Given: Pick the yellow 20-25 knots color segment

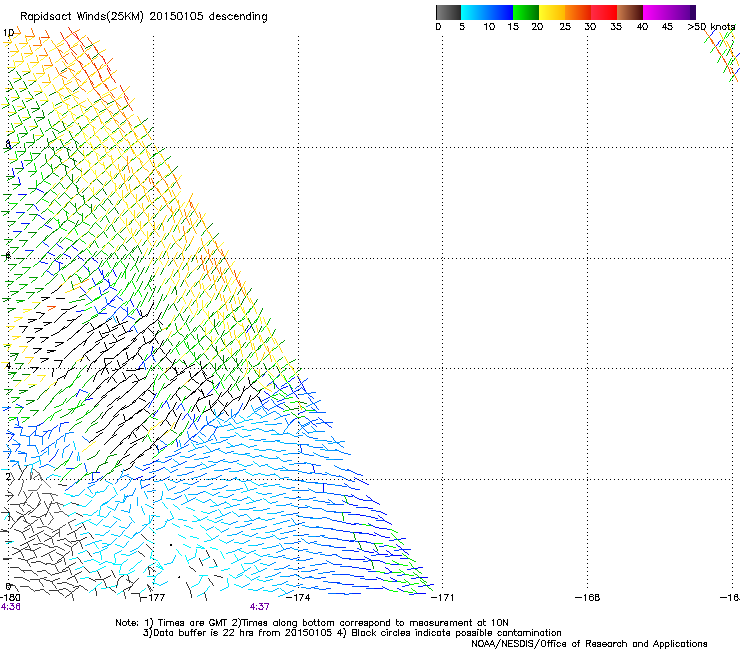Looking at the screenshot, I should point(552,12).
